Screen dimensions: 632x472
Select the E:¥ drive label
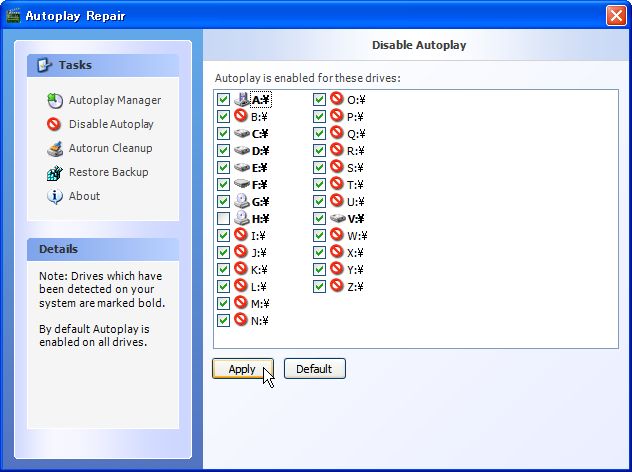[x=260, y=168]
